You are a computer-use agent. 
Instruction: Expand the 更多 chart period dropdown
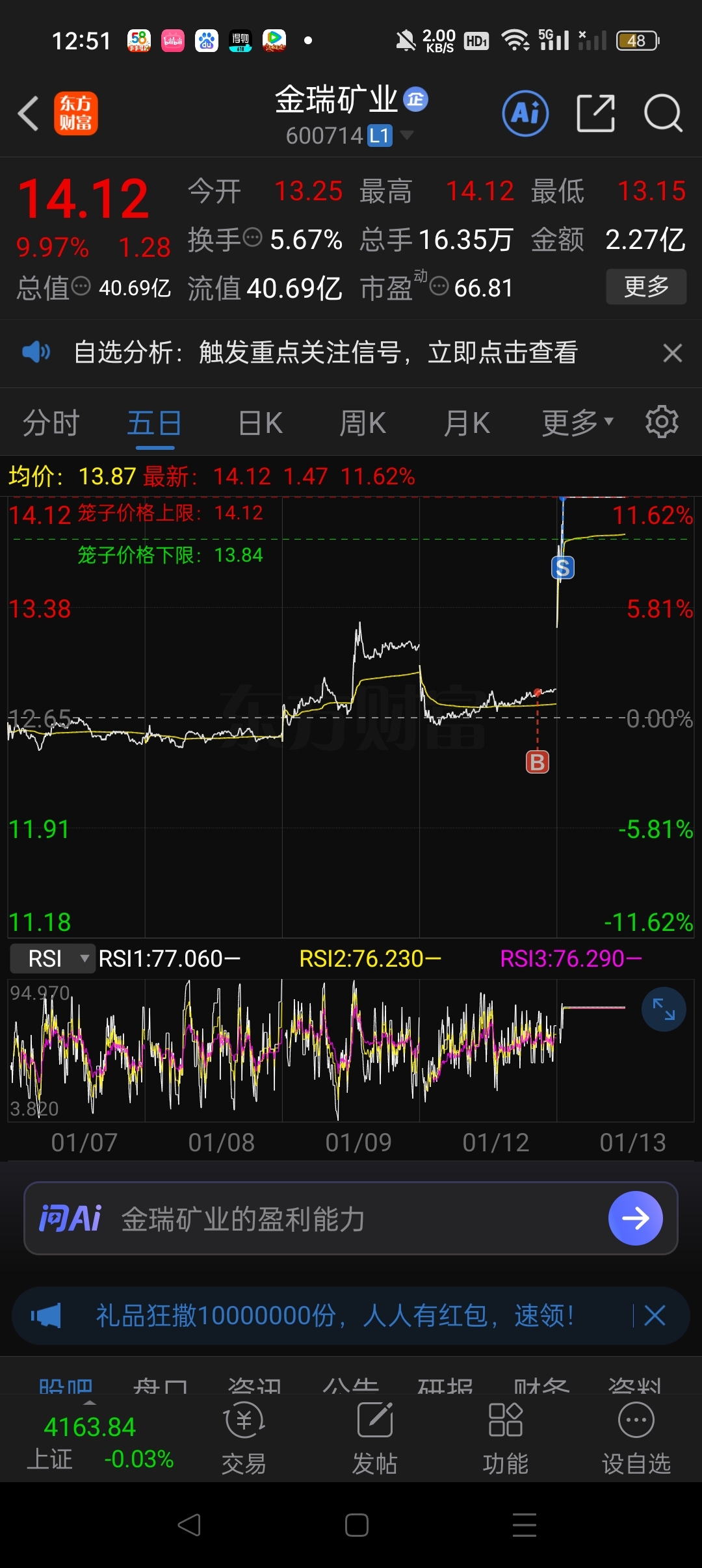coord(577,423)
